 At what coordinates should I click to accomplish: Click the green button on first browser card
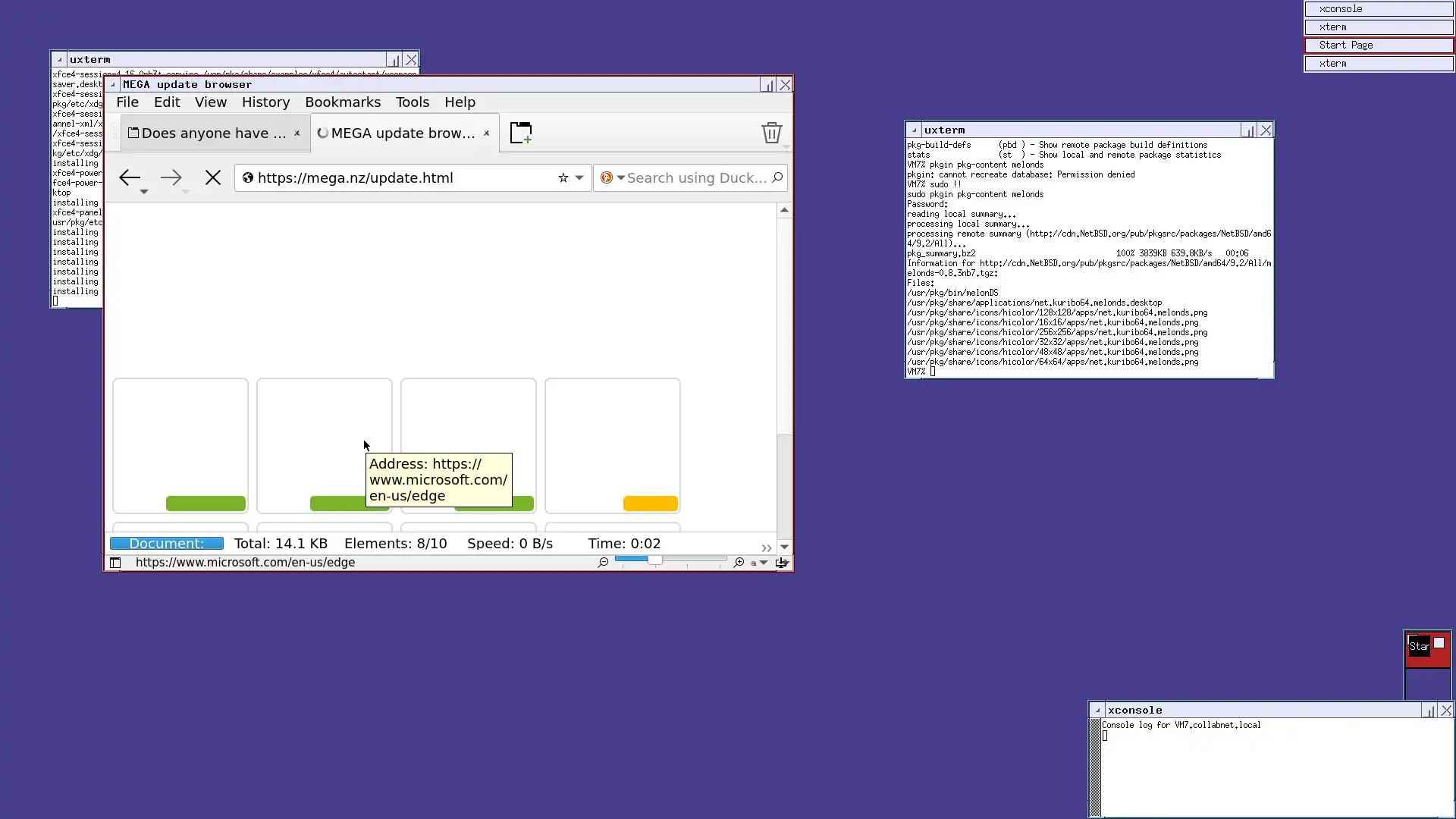click(206, 504)
